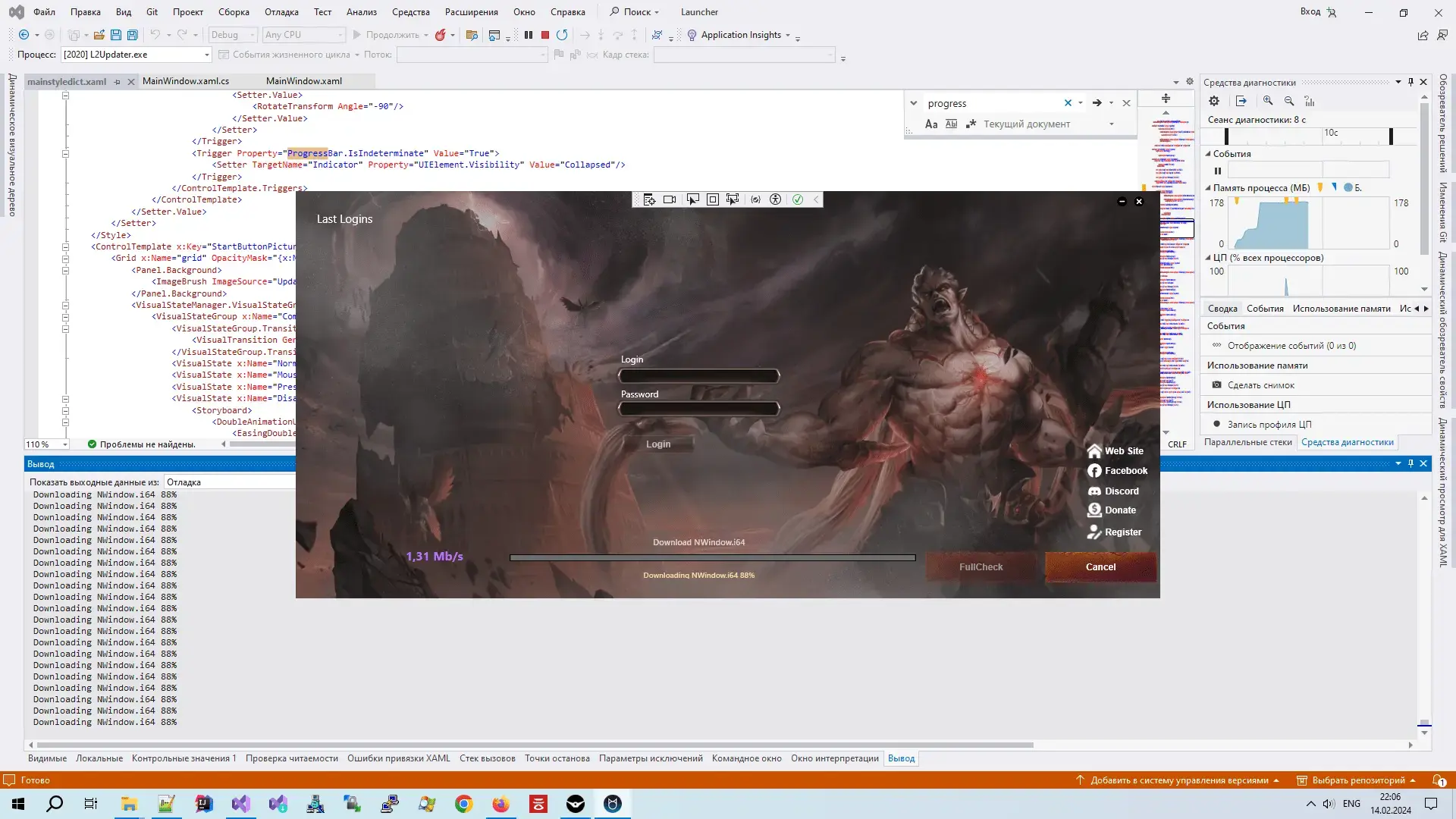Select tools via the diagnostics export icon
The image size is (1456, 819).
1241,101
